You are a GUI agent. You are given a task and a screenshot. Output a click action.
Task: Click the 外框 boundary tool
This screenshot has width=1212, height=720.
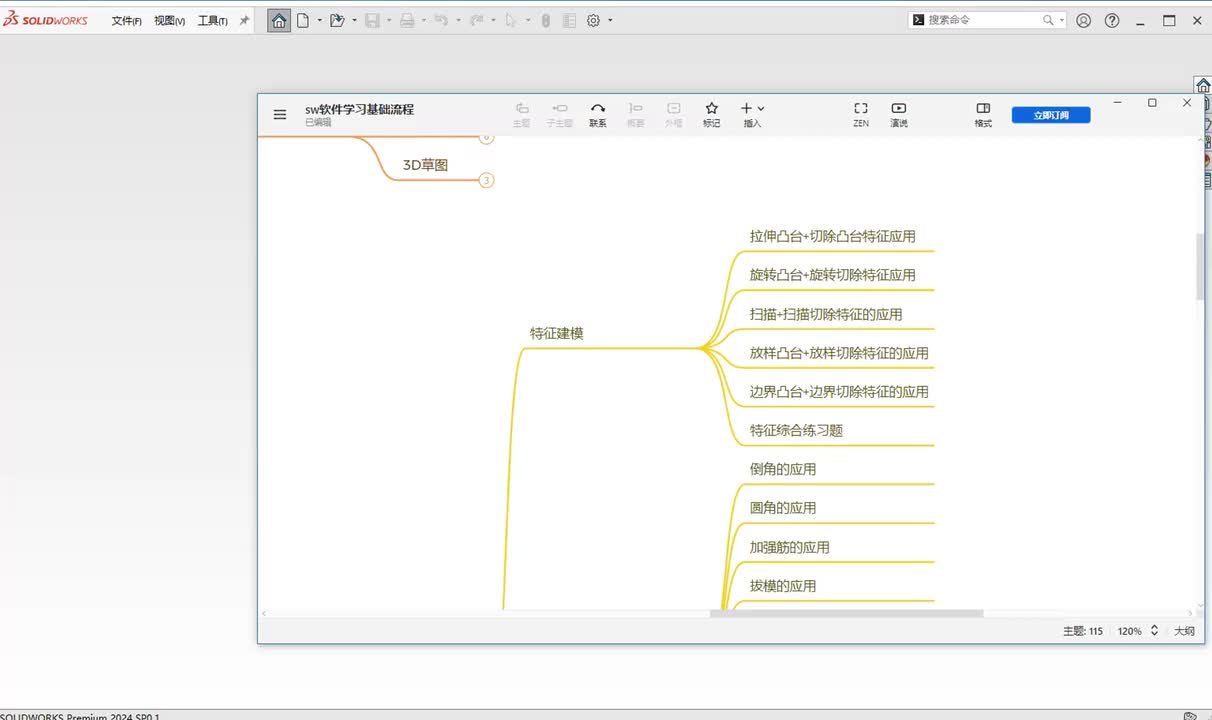(x=673, y=114)
